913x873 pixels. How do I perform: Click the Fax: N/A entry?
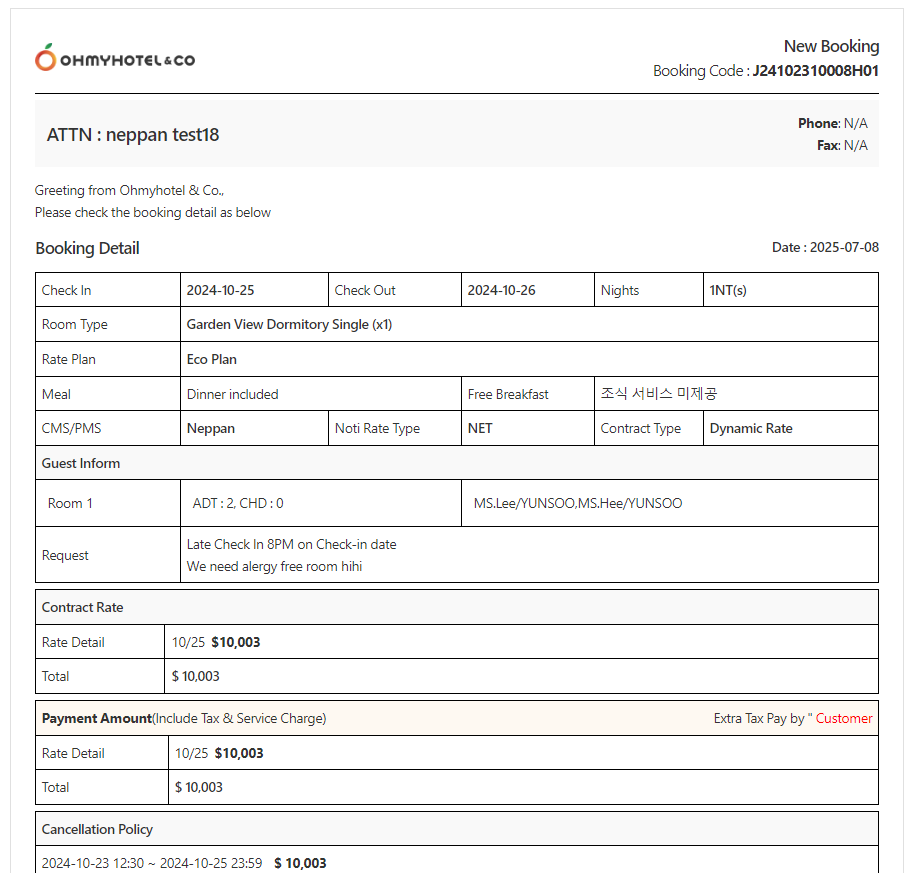842,145
